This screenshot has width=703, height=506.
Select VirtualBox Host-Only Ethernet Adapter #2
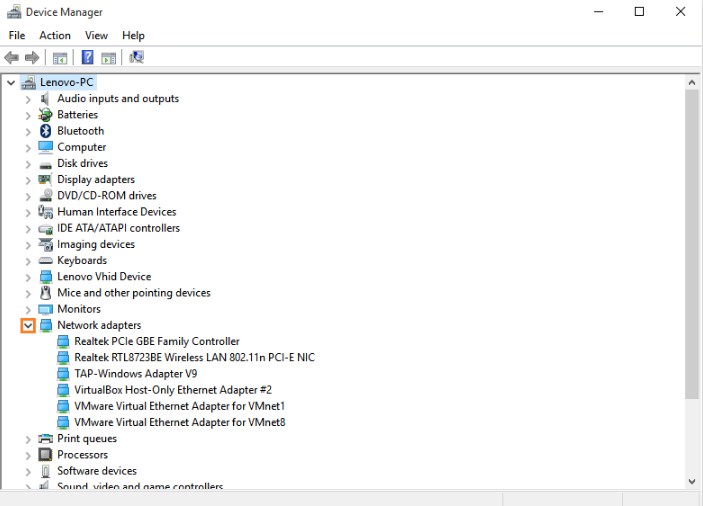point(173,390)
